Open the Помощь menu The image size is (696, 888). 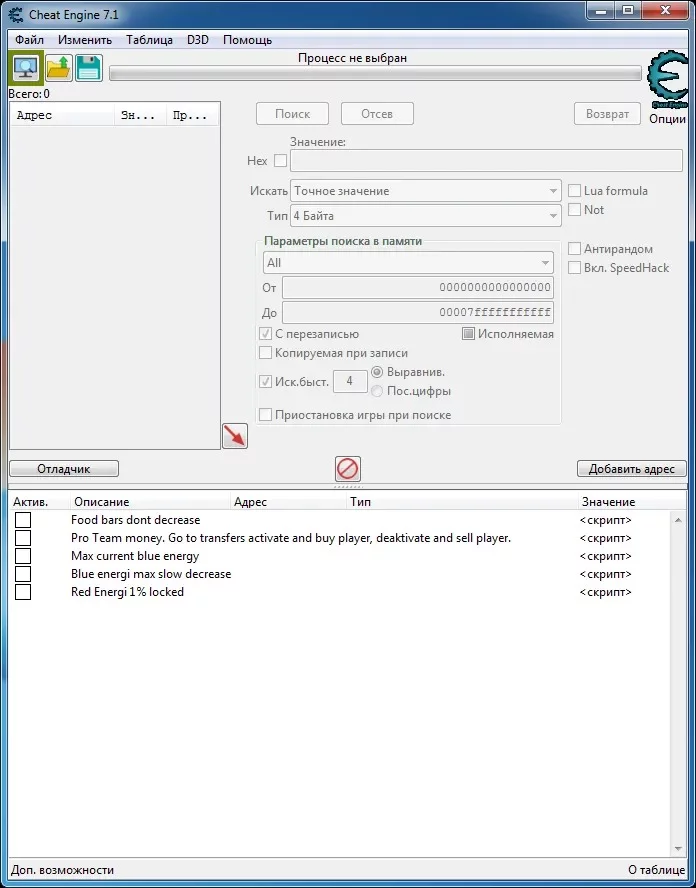247,40
